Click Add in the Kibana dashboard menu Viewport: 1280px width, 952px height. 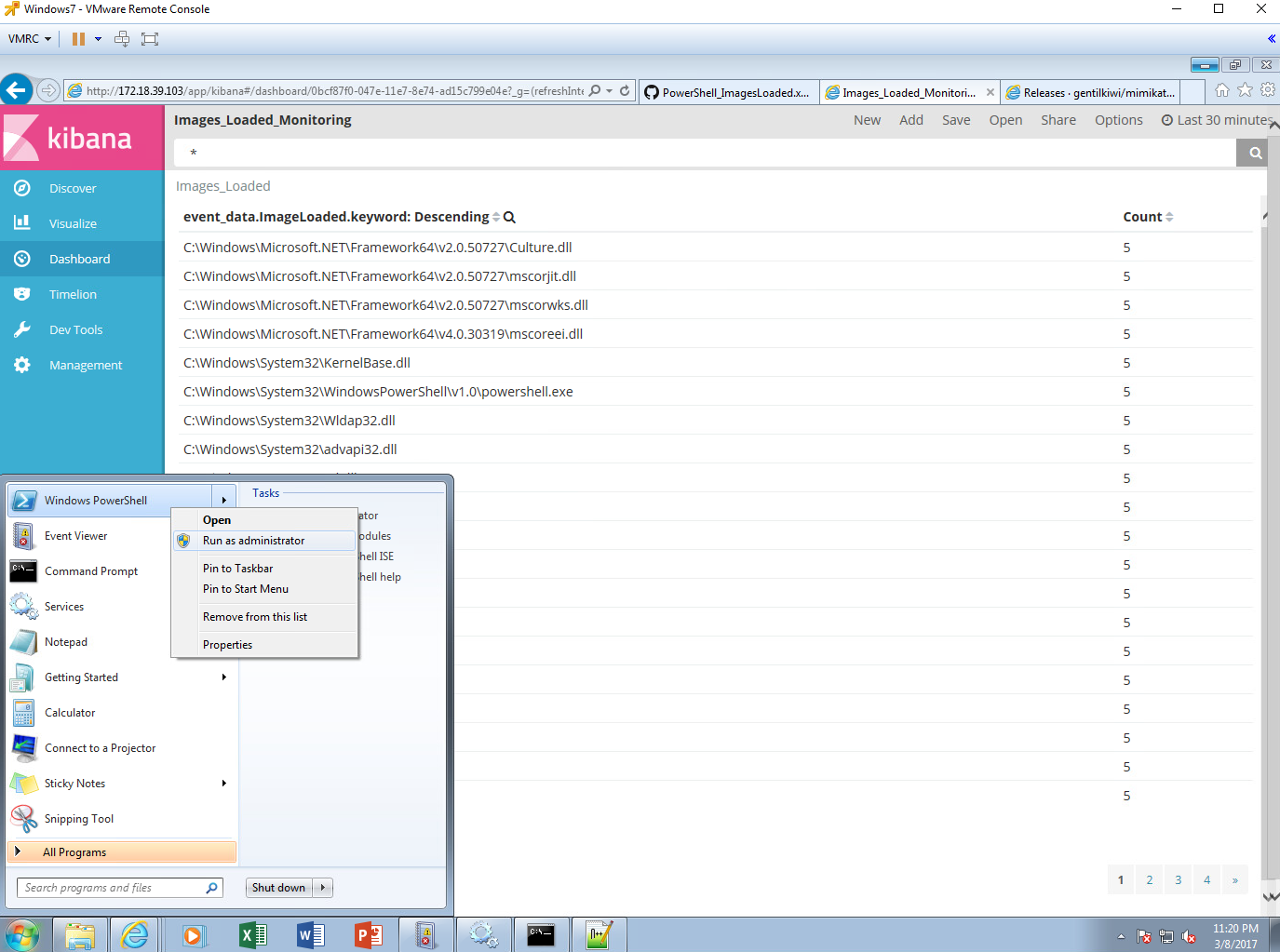click(911, 120)
